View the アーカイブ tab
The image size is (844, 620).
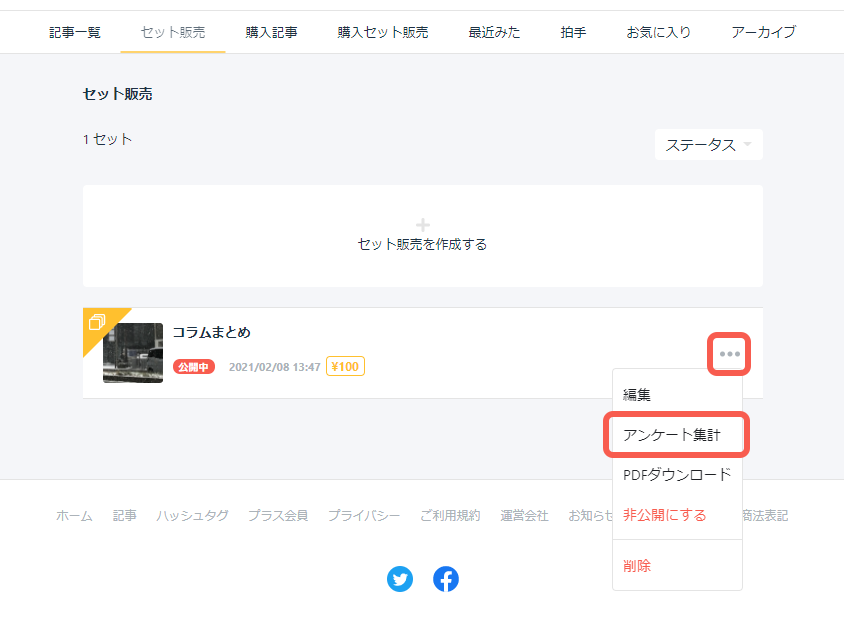coord(763,32)
